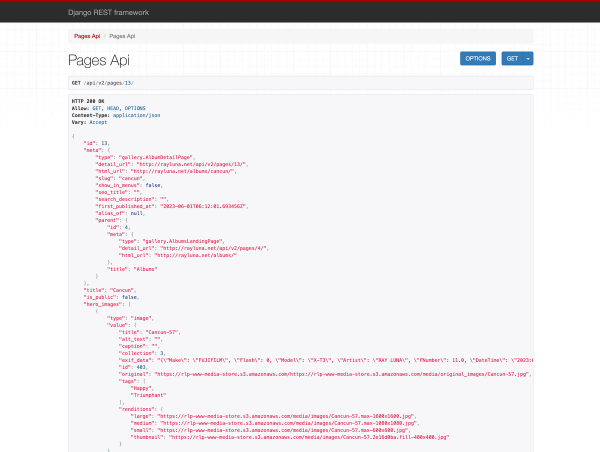This screenshot has width=600, height=452.
Task: Open the medium rendition image URL
Action: pyautogui.click(x=289, y=423)
